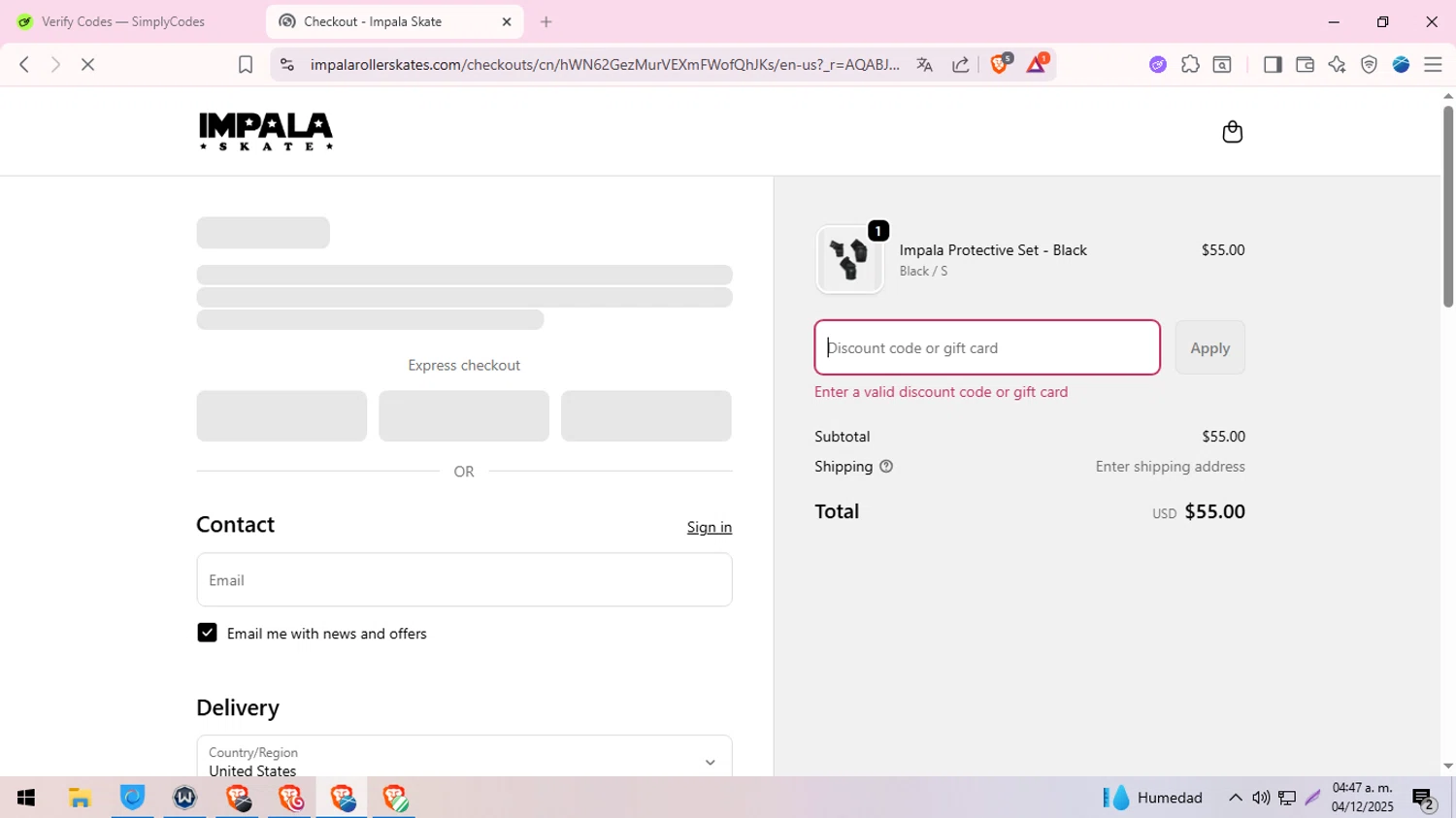Open the network tray icon
The height and width of the screenshot is (818, 1456).
(1287, 798)
